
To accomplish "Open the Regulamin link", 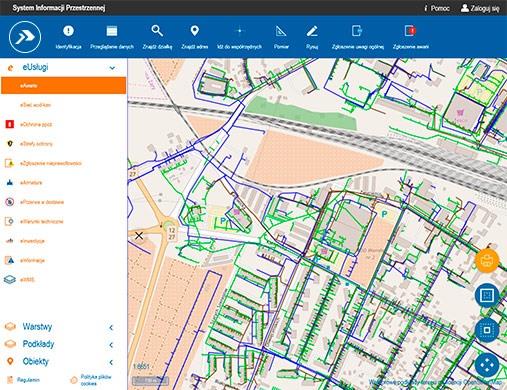I will pyautogui.click(x=28, y=380).
